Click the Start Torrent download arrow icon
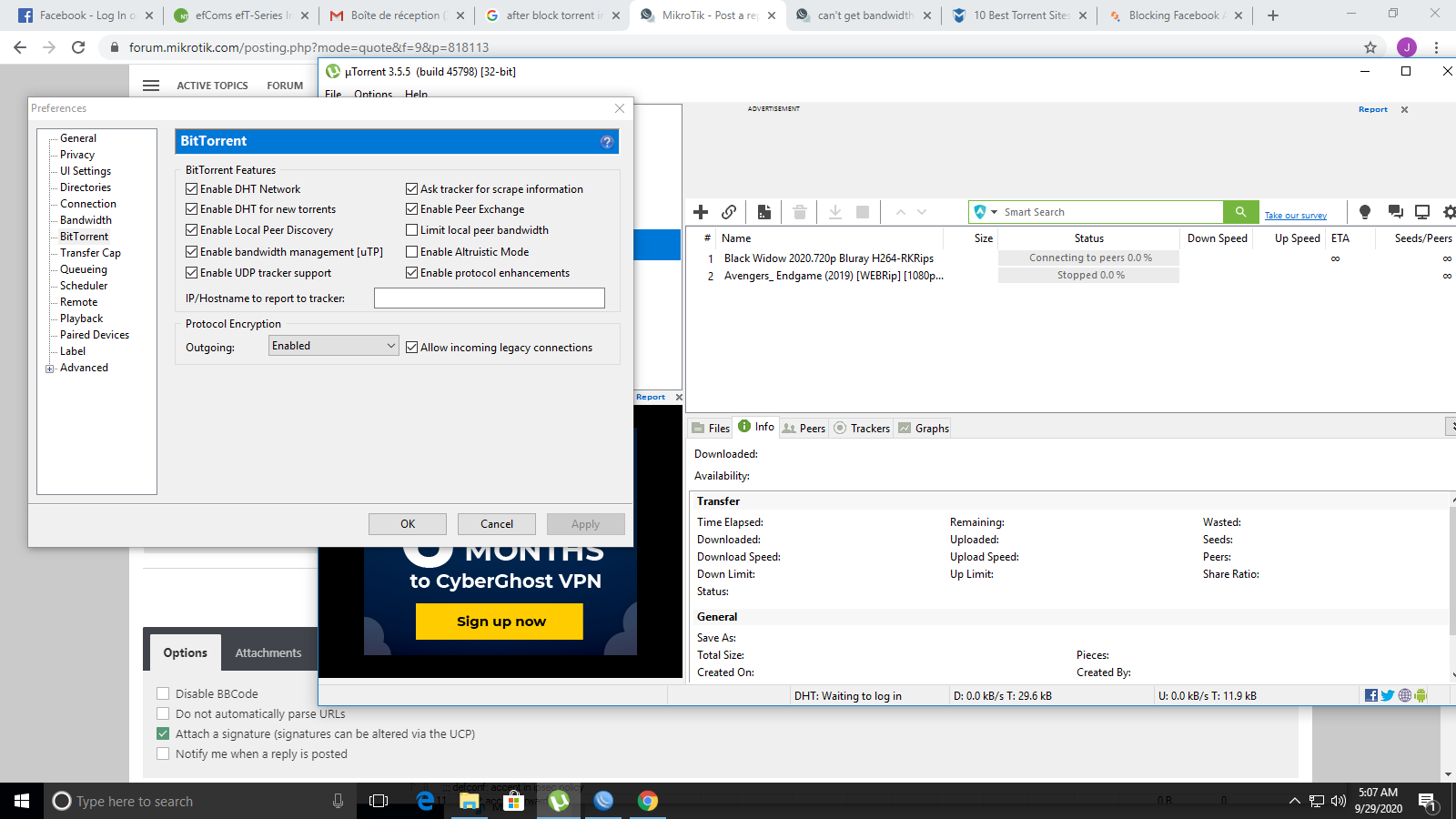This screenshot has height=819, width=1456. (x=835, y=212)
